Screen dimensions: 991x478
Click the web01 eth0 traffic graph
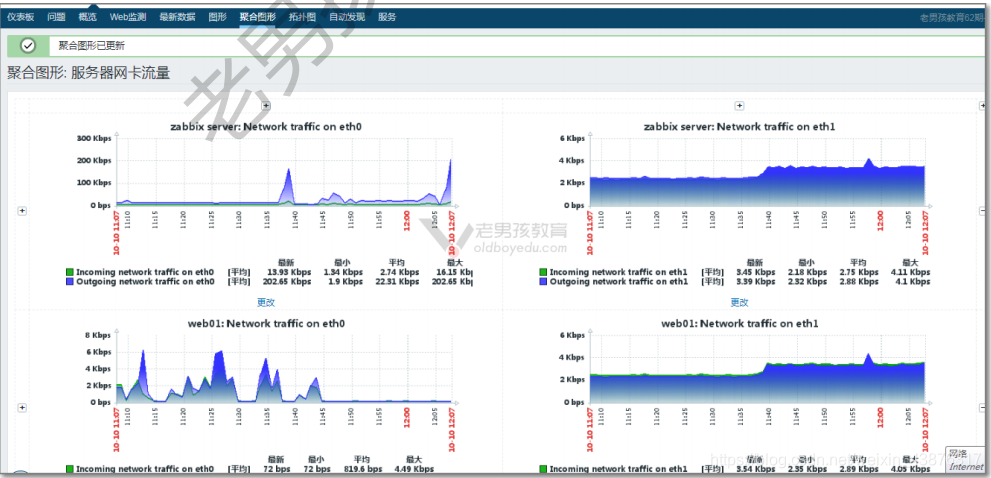click(285, 368)
